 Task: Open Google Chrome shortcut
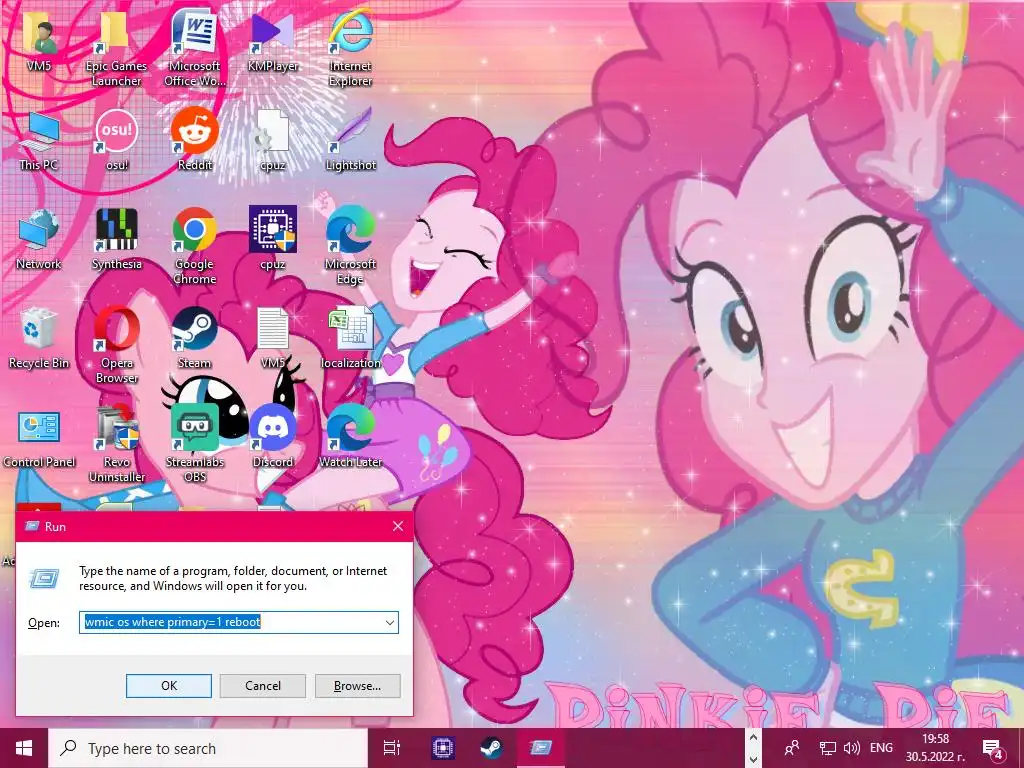(195, 247)
